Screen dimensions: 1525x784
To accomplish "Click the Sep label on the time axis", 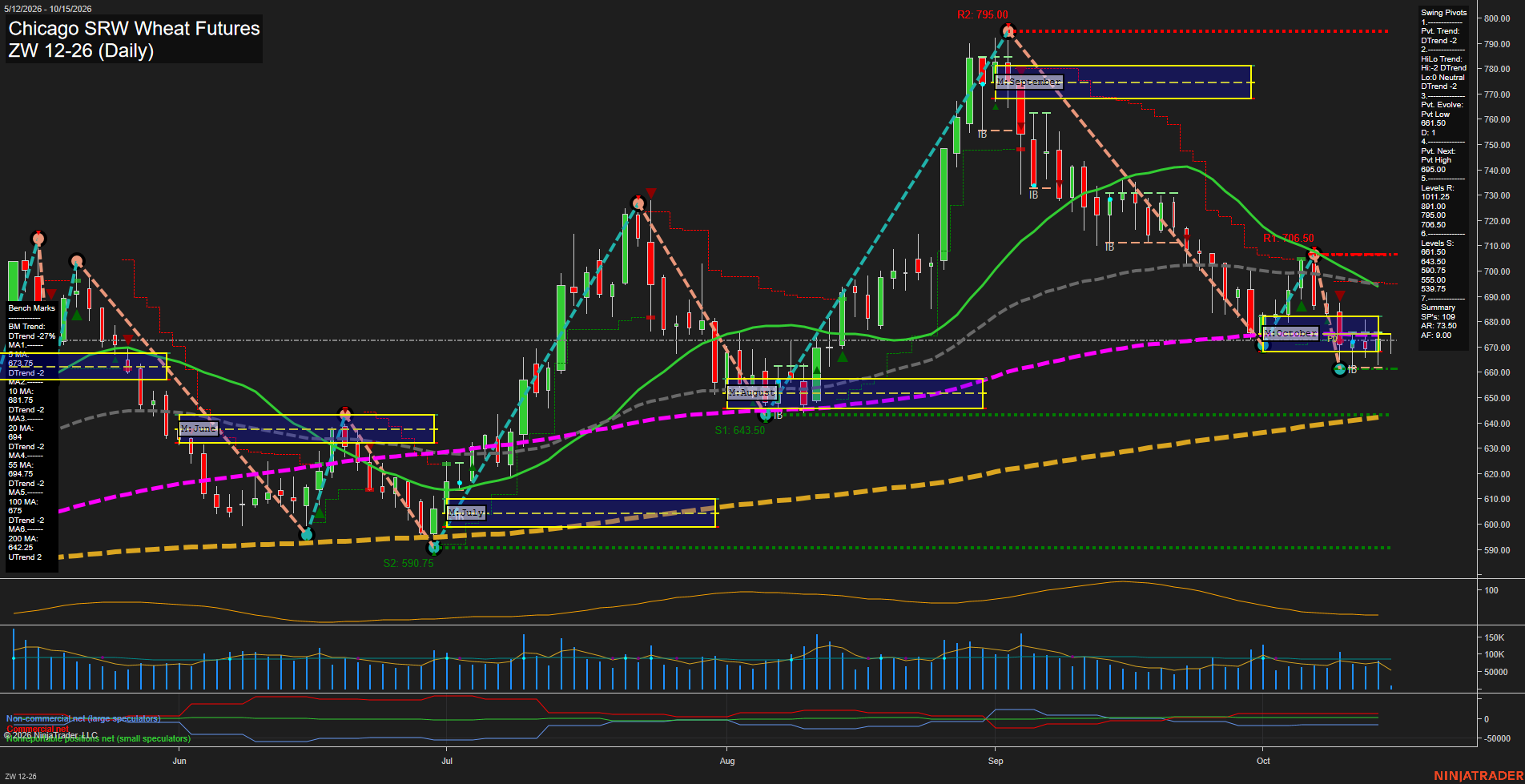I will coord(996,761).
